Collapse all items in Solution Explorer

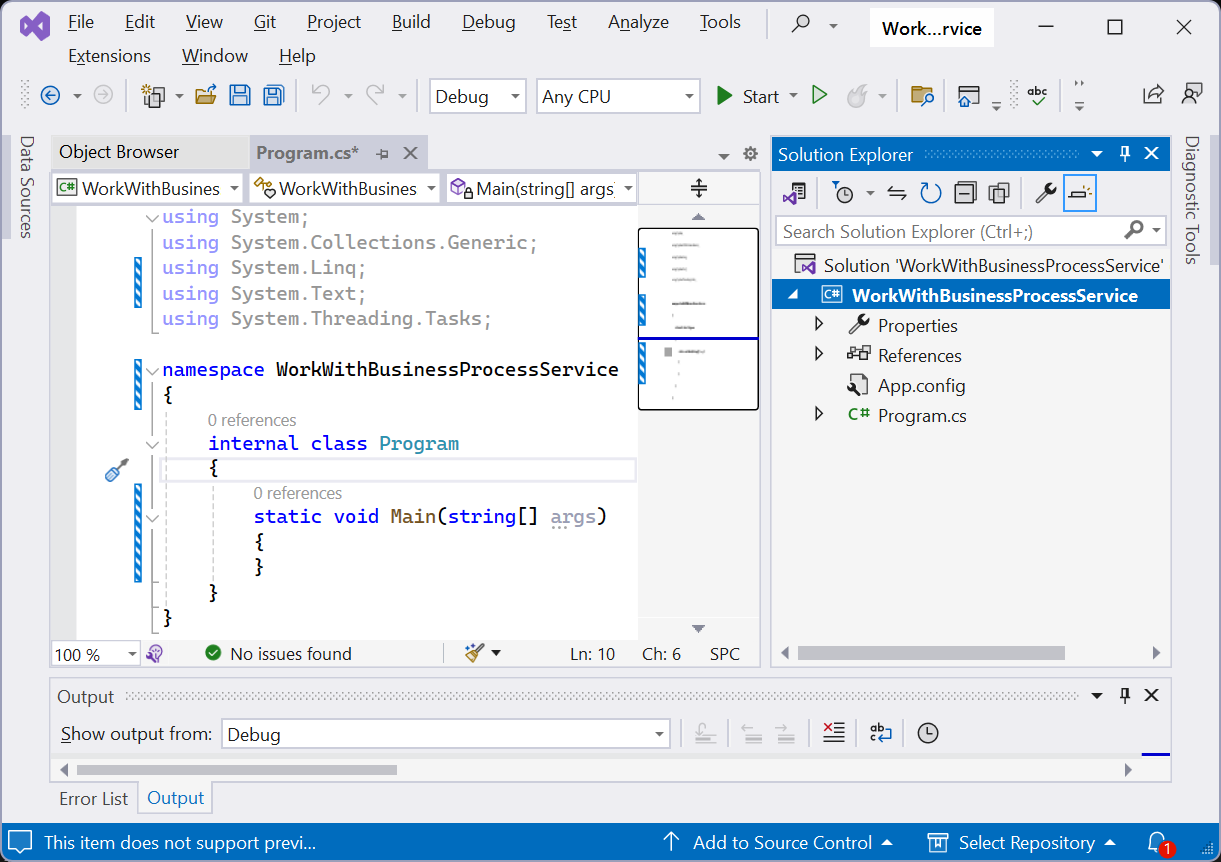click(x=965, y=193)
